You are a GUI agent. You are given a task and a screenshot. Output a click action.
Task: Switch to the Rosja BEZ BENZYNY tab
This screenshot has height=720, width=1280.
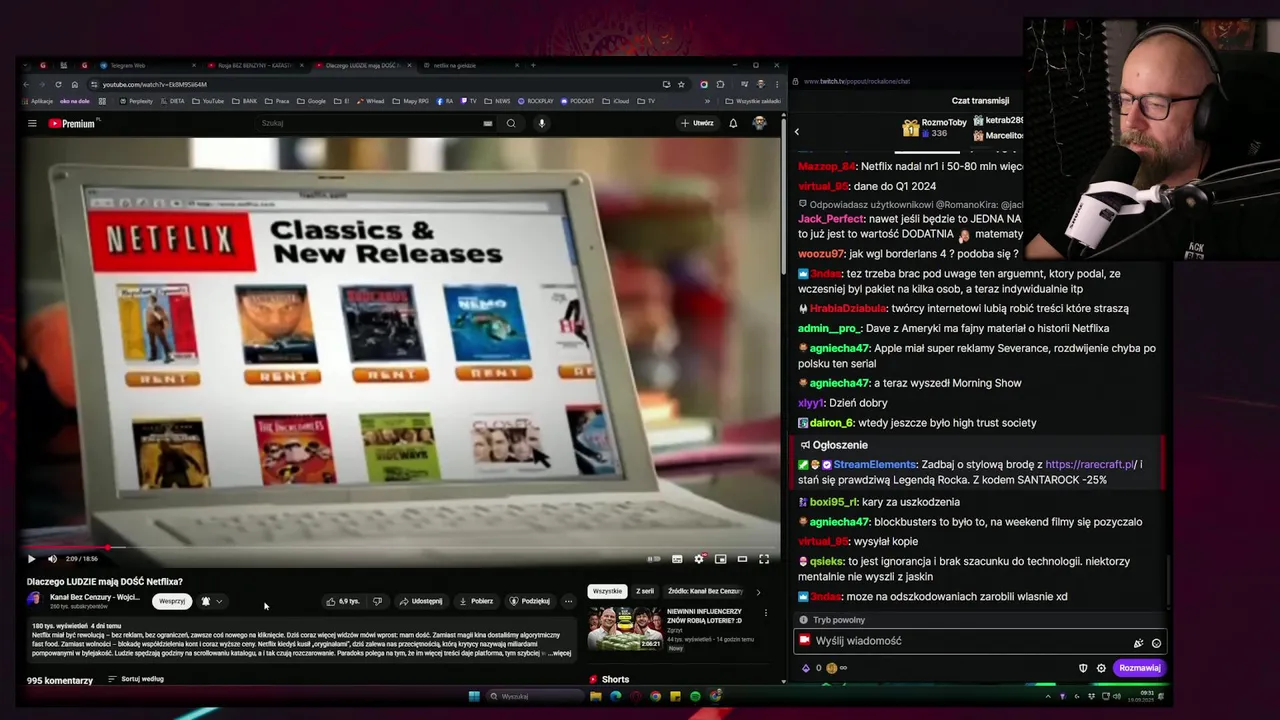pyautogui.click(x=255, y=65)
